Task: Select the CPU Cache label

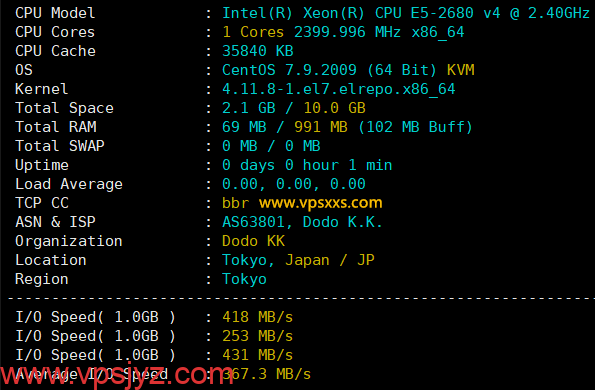Action: pyautogui.click(x=55, y=51)
